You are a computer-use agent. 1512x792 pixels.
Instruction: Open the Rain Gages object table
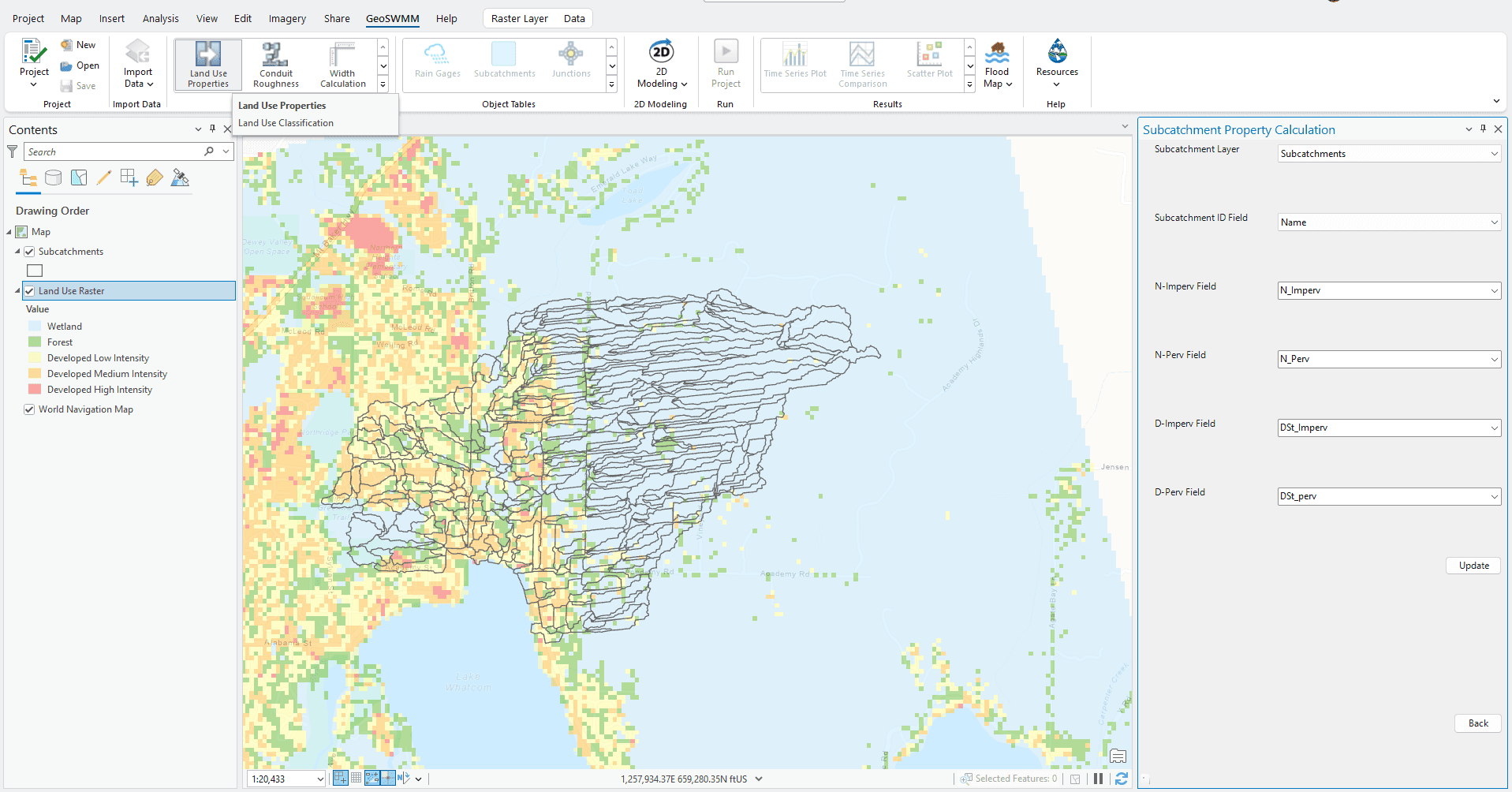[438, 61]
